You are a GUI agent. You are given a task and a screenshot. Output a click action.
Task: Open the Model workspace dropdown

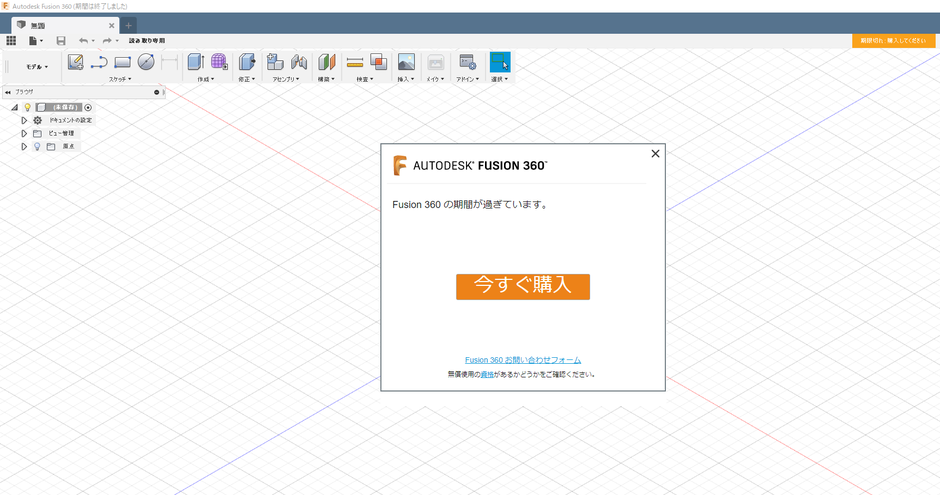(x=37, y=67)
